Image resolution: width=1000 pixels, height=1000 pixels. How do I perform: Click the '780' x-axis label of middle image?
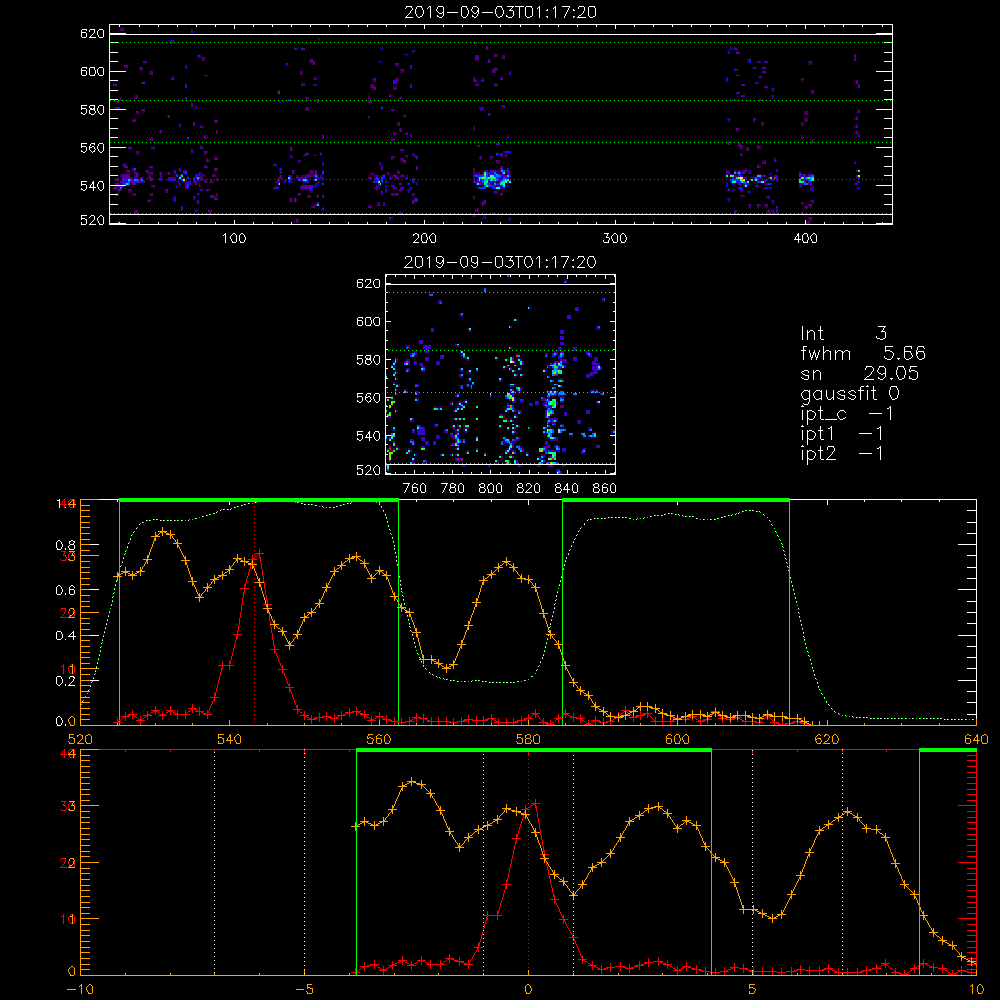click(453, 489)
